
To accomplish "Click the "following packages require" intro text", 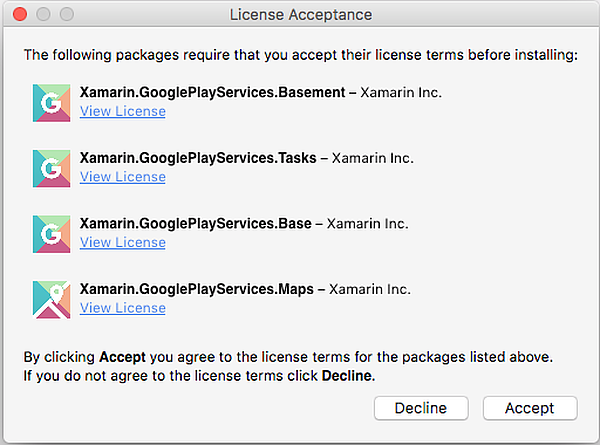I will coord(300,54).
